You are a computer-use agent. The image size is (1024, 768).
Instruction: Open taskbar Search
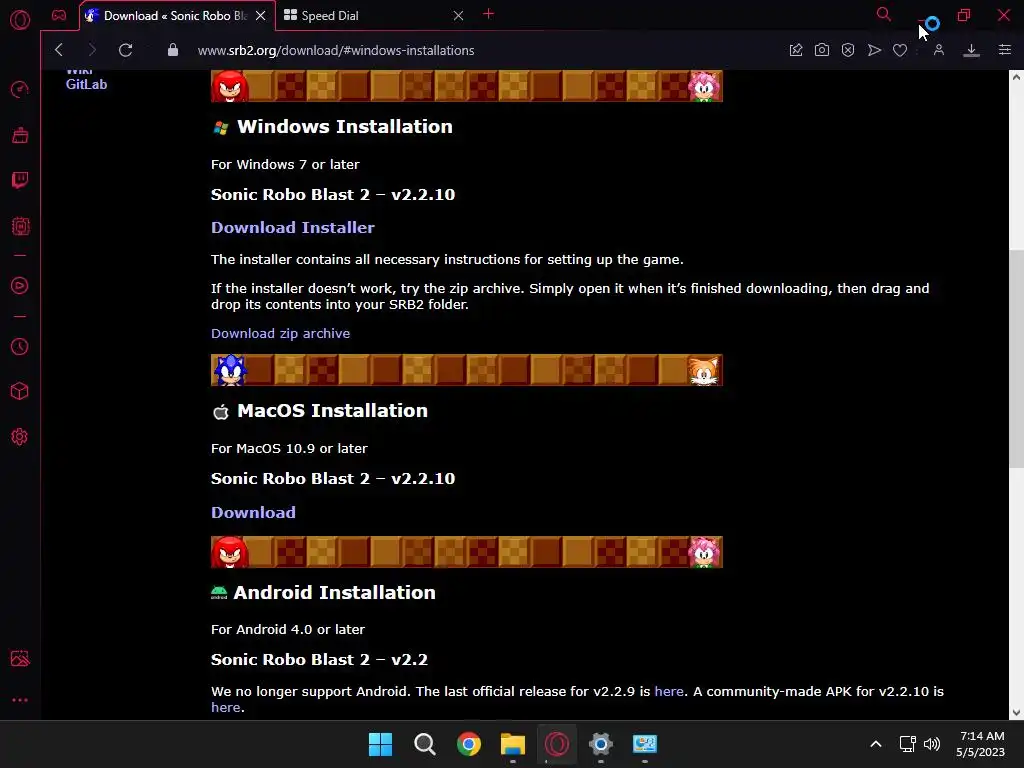pyautogui.click(x=424, y=744)
